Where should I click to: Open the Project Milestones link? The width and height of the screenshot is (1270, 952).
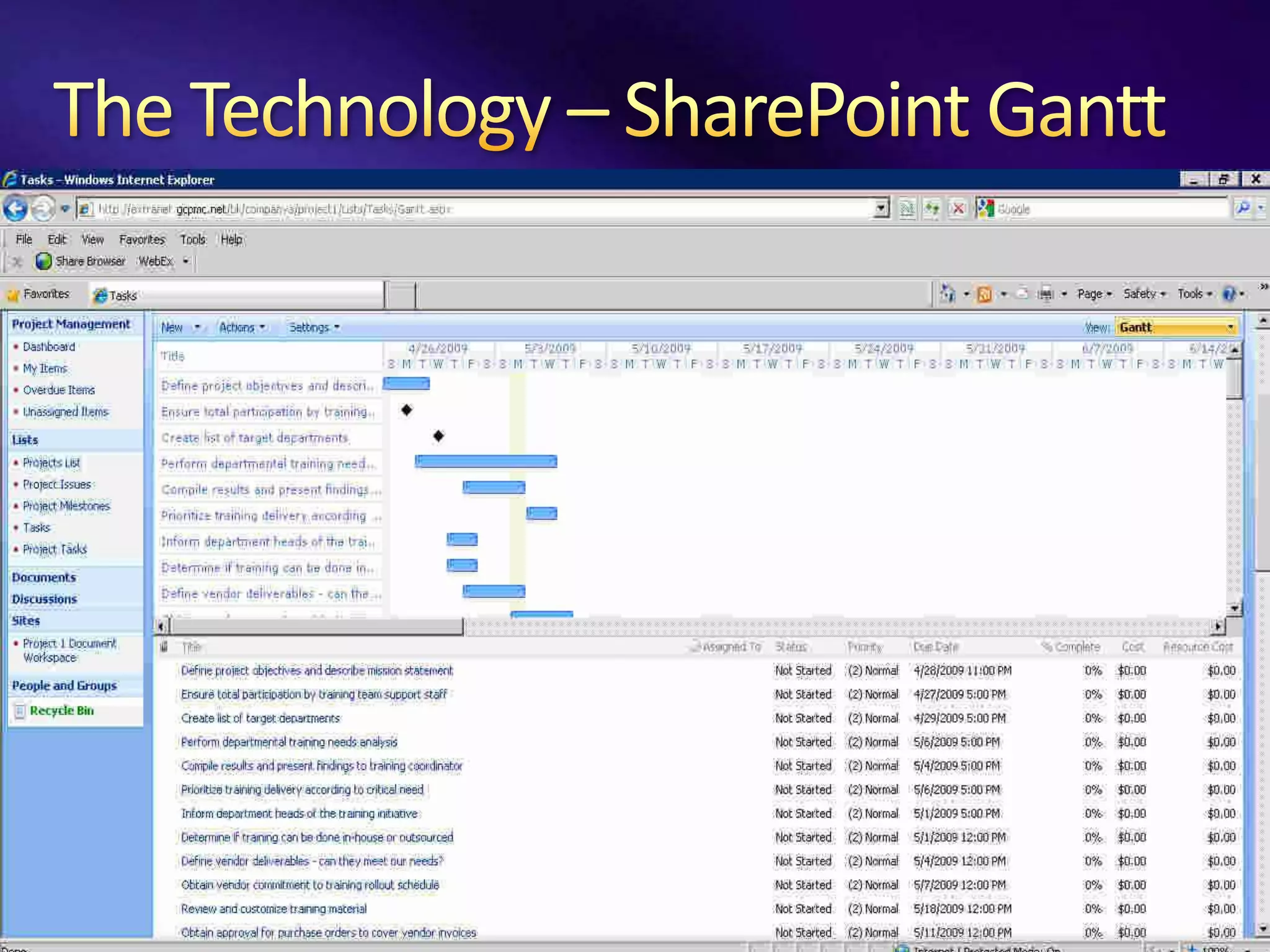pos(66,506)
